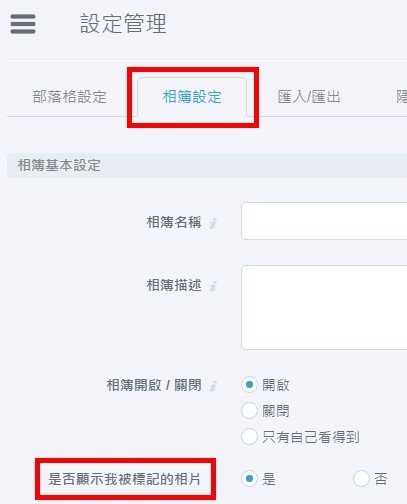Focus the 相簿名稱 text field

click(324, 221)
